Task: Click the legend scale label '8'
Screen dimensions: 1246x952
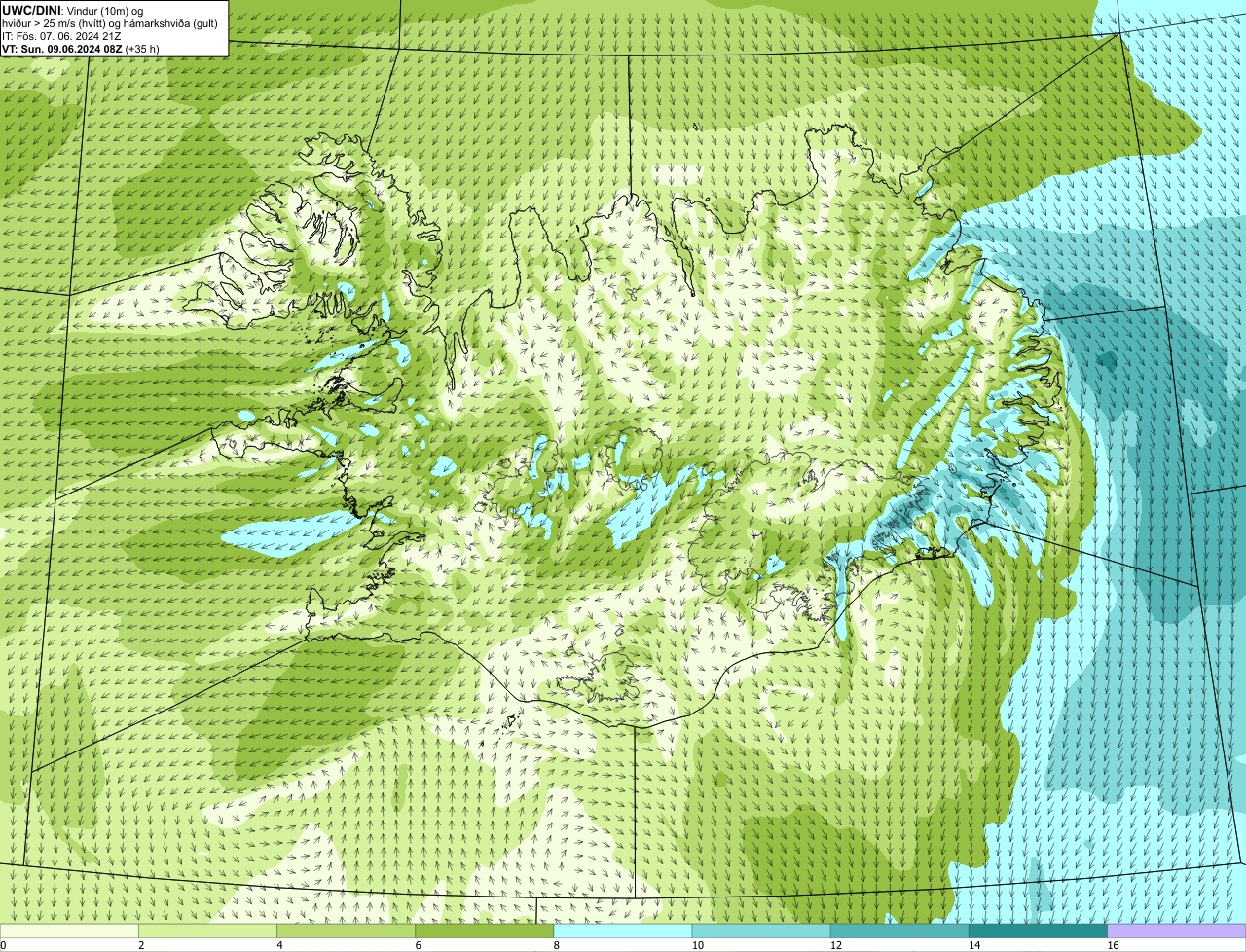Action: [x=557, y=945]
